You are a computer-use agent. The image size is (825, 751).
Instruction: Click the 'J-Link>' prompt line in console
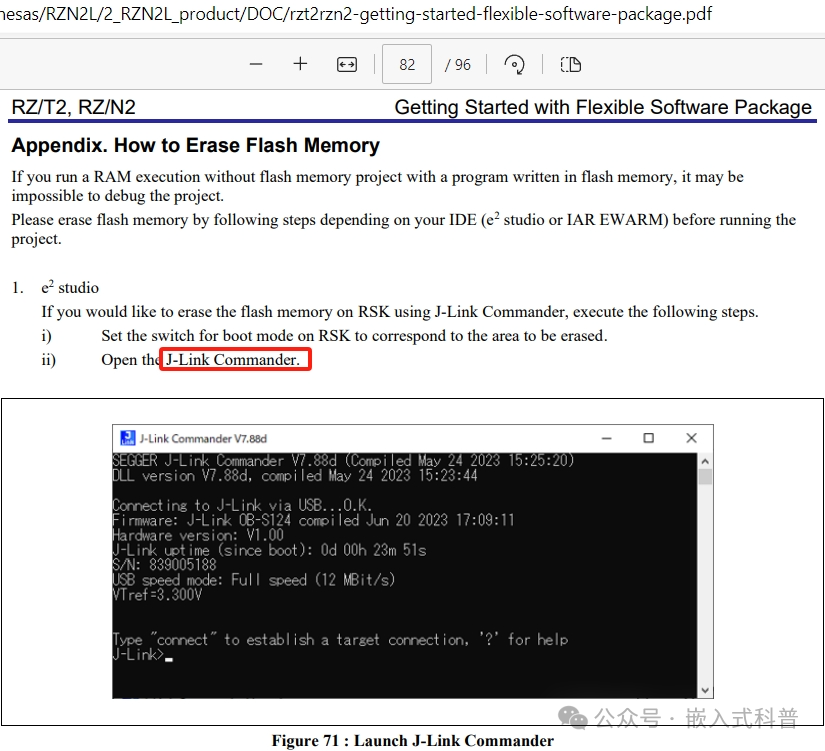tap(142, 655)
